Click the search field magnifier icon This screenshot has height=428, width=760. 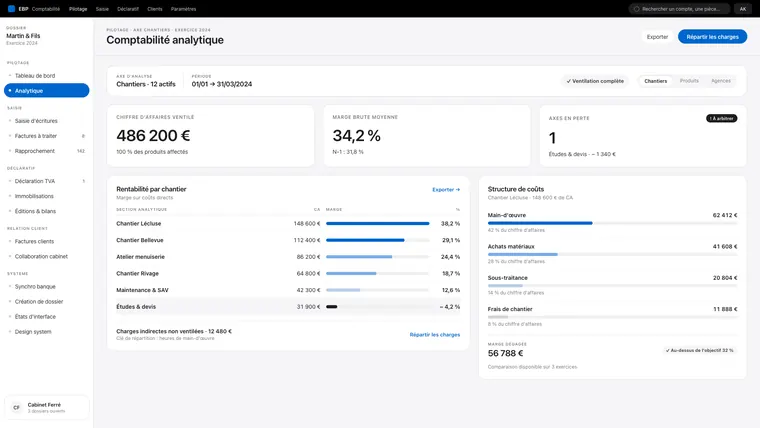636,9
